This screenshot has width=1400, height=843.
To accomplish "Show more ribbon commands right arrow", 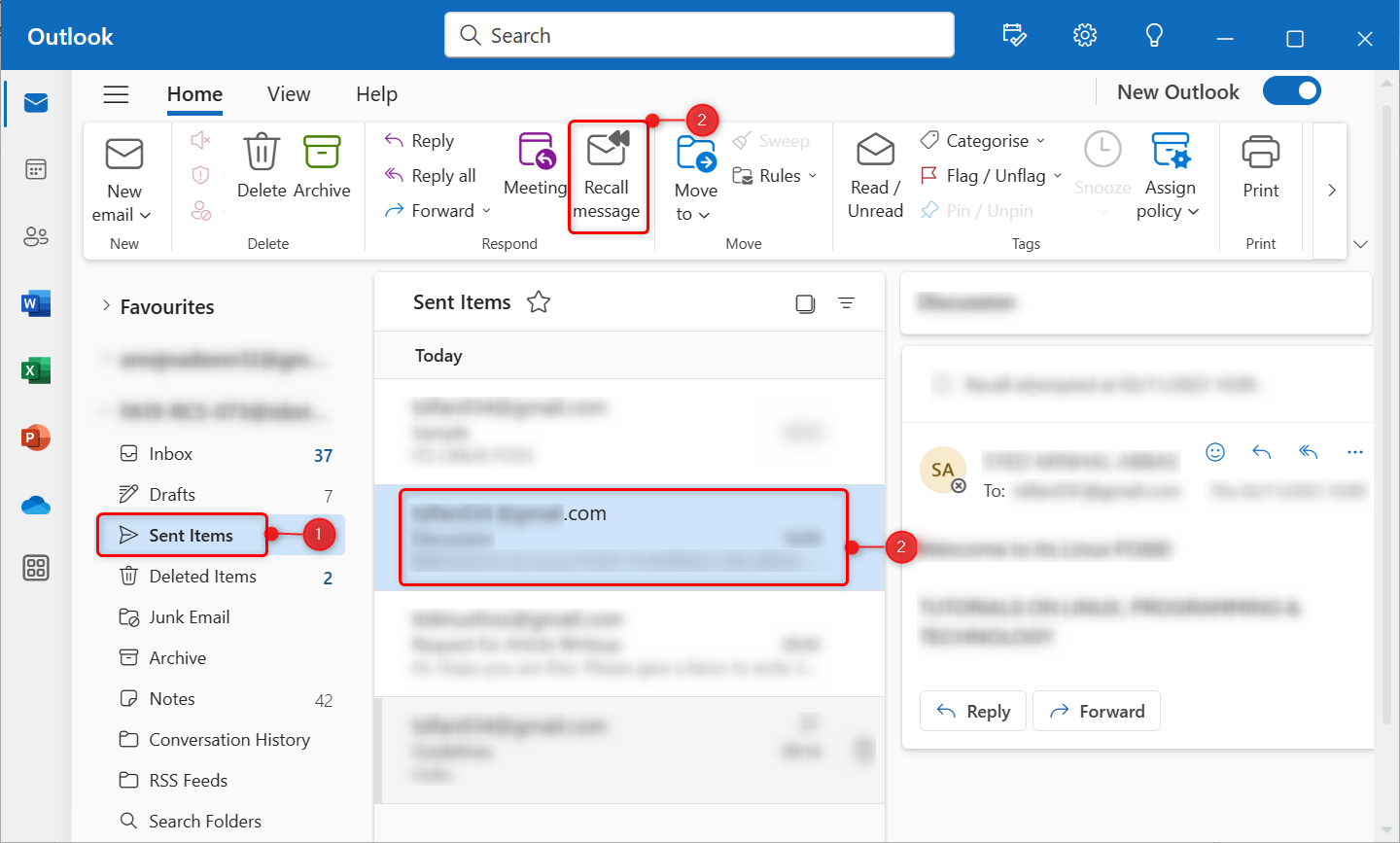I will [x=1331, y=191].
